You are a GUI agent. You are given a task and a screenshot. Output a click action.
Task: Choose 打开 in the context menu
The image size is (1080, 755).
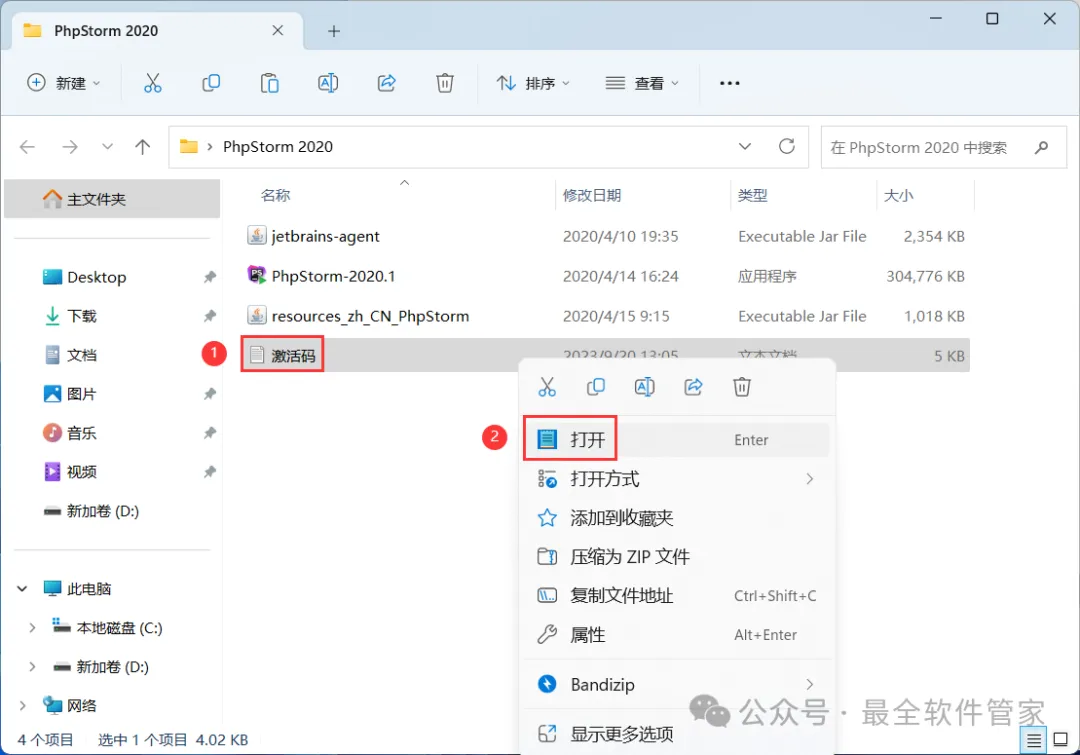(x=676, y=439)
